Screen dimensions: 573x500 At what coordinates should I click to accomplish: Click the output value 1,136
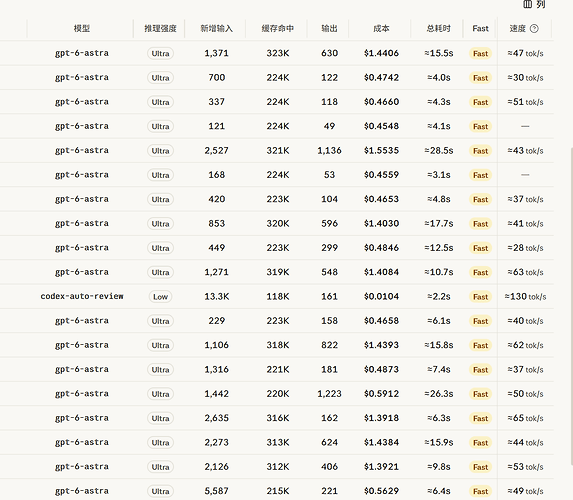coord(329,151)
